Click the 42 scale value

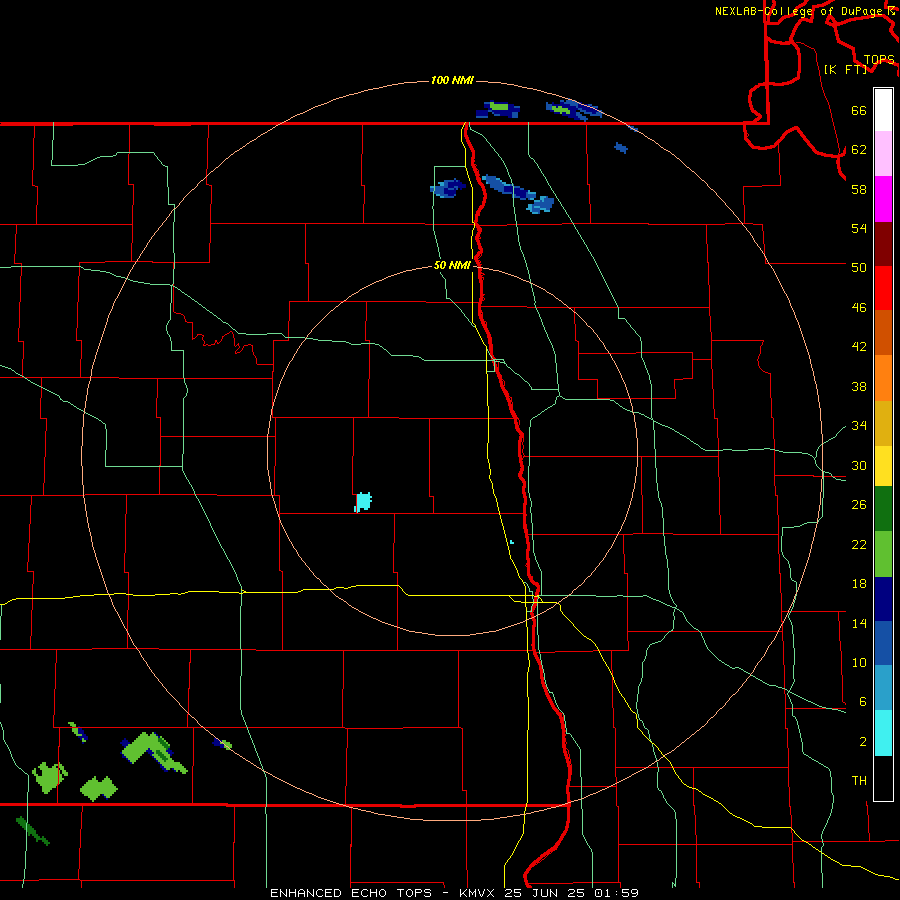[859, 347]
